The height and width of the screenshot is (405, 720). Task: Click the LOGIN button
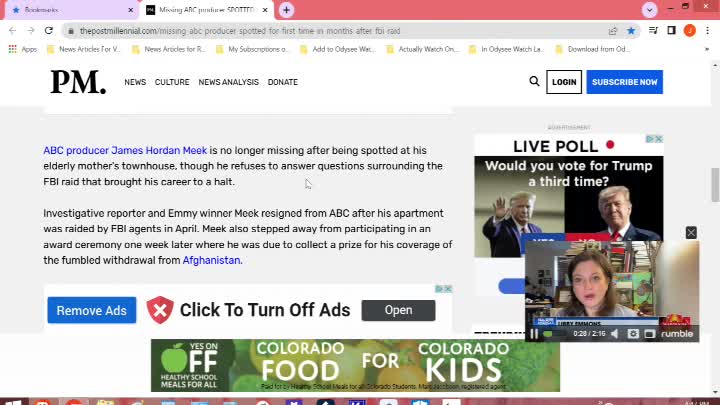click(564, 82)
